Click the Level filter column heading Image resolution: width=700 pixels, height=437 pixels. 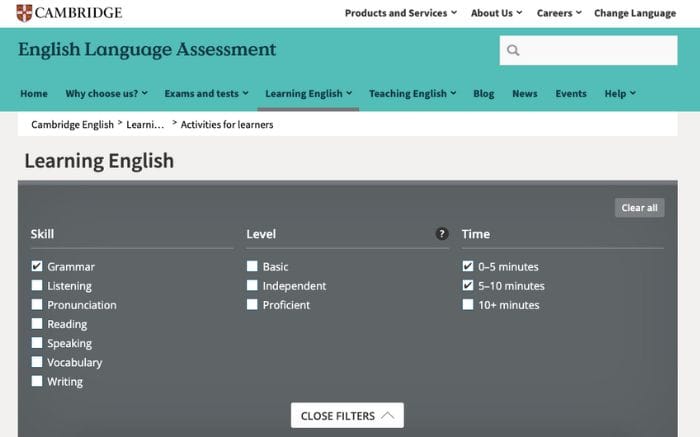coord(261,234)
